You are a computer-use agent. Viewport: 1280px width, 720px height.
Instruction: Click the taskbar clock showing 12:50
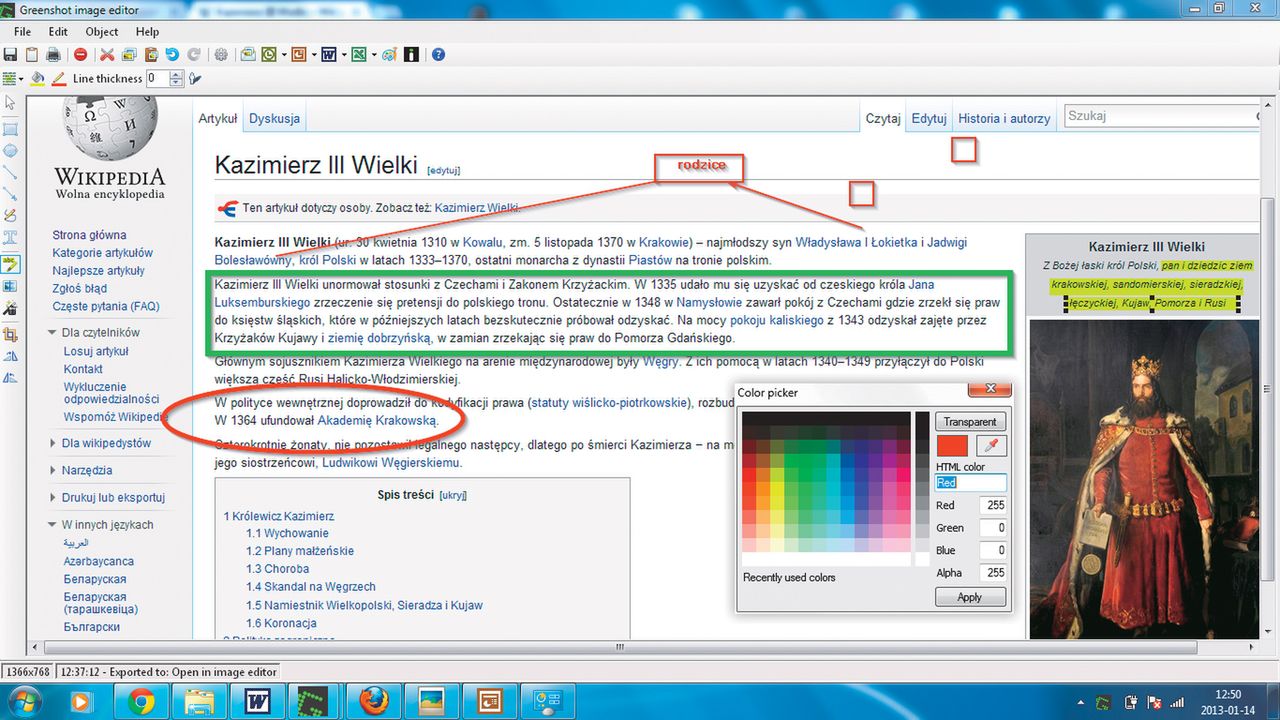coord(1229,700)
